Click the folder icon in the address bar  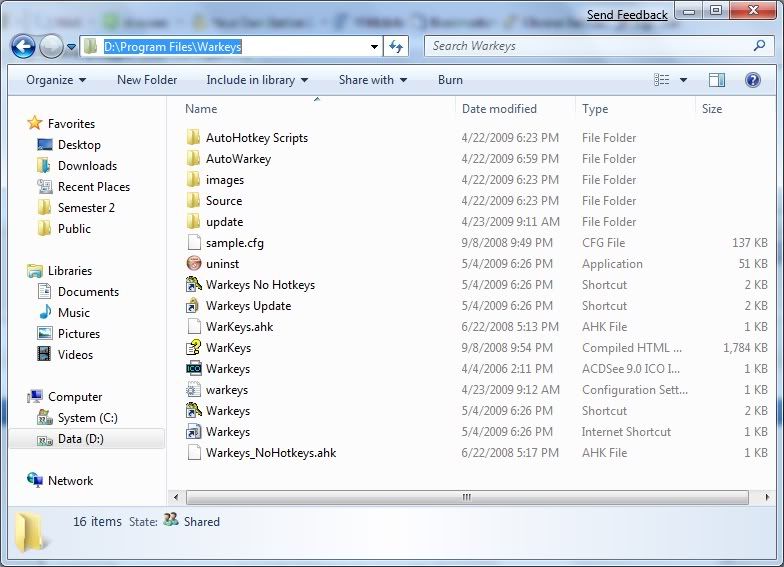coord(91,46)
